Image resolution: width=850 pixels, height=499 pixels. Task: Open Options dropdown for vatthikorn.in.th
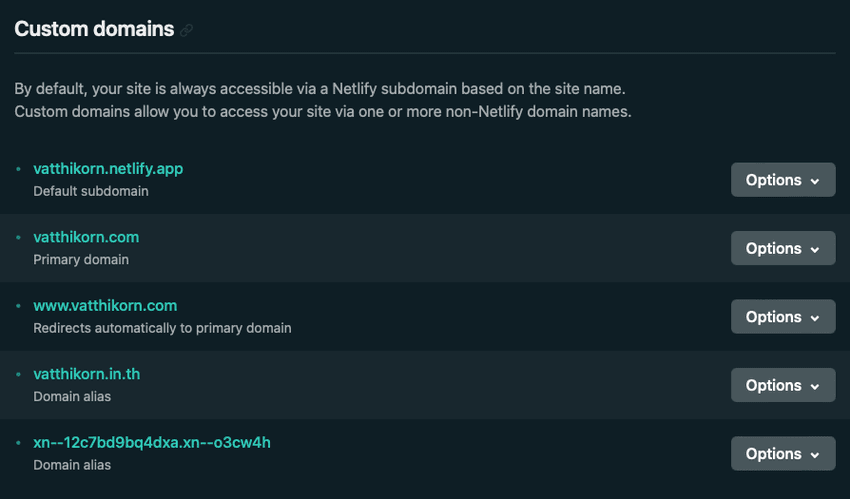tap(783, 385)
